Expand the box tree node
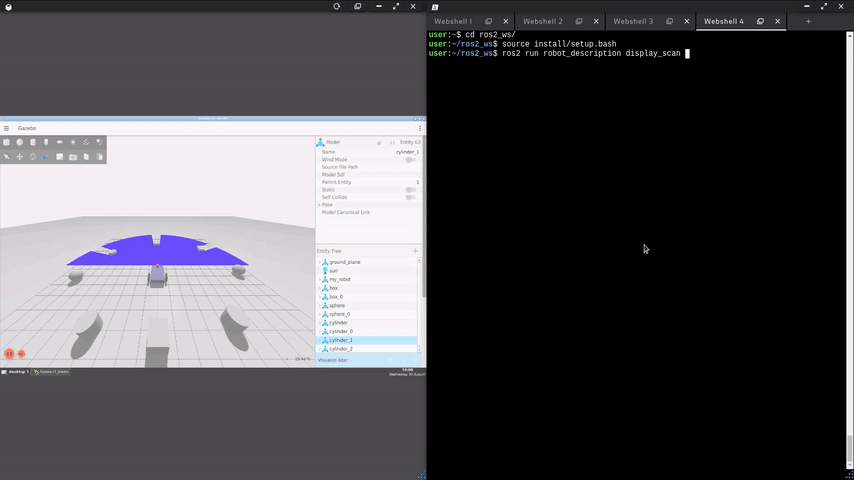This screenshot has width=854, height=480. pos(320,288)
